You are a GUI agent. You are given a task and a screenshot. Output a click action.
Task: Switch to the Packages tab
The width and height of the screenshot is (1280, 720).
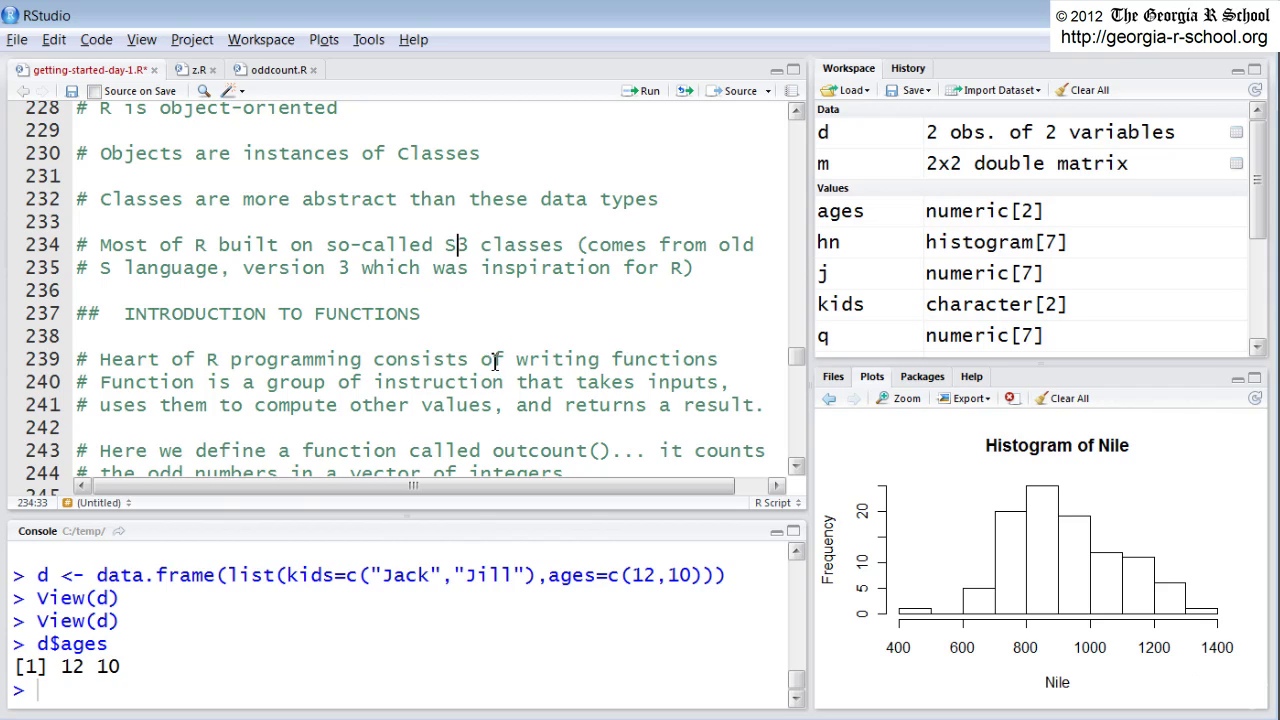pos(922,377)
